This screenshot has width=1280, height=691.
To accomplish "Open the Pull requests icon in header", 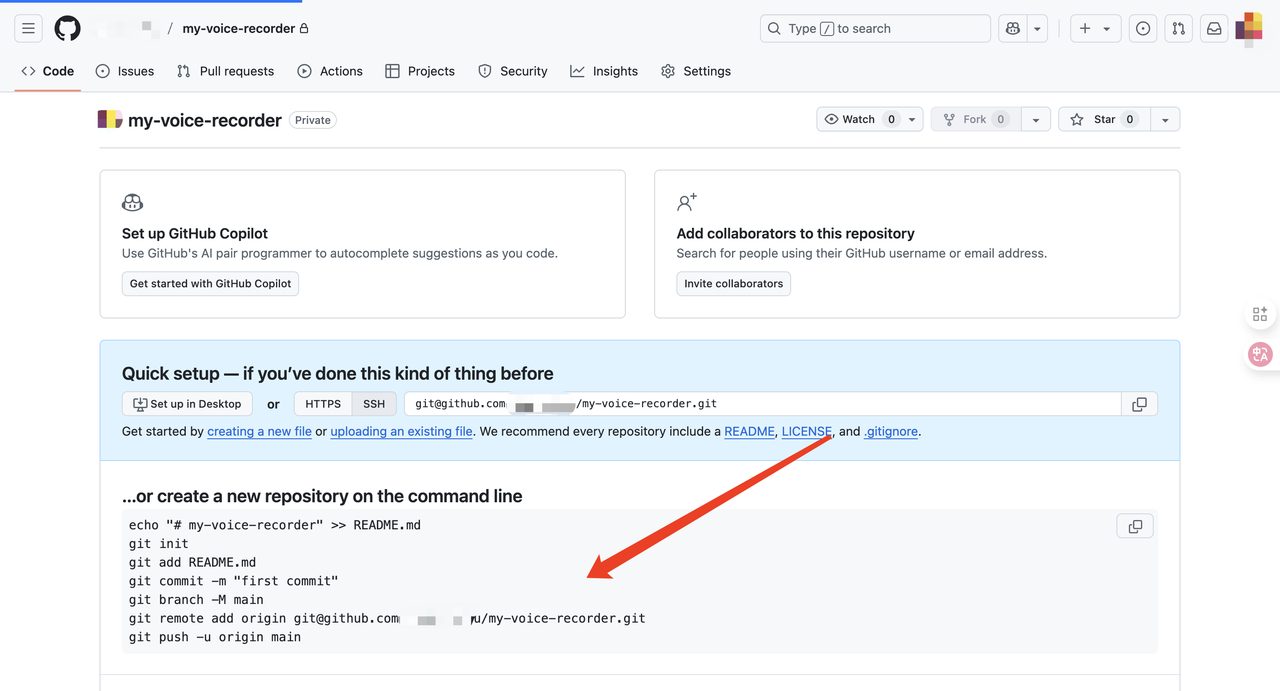I will 1179,29.
